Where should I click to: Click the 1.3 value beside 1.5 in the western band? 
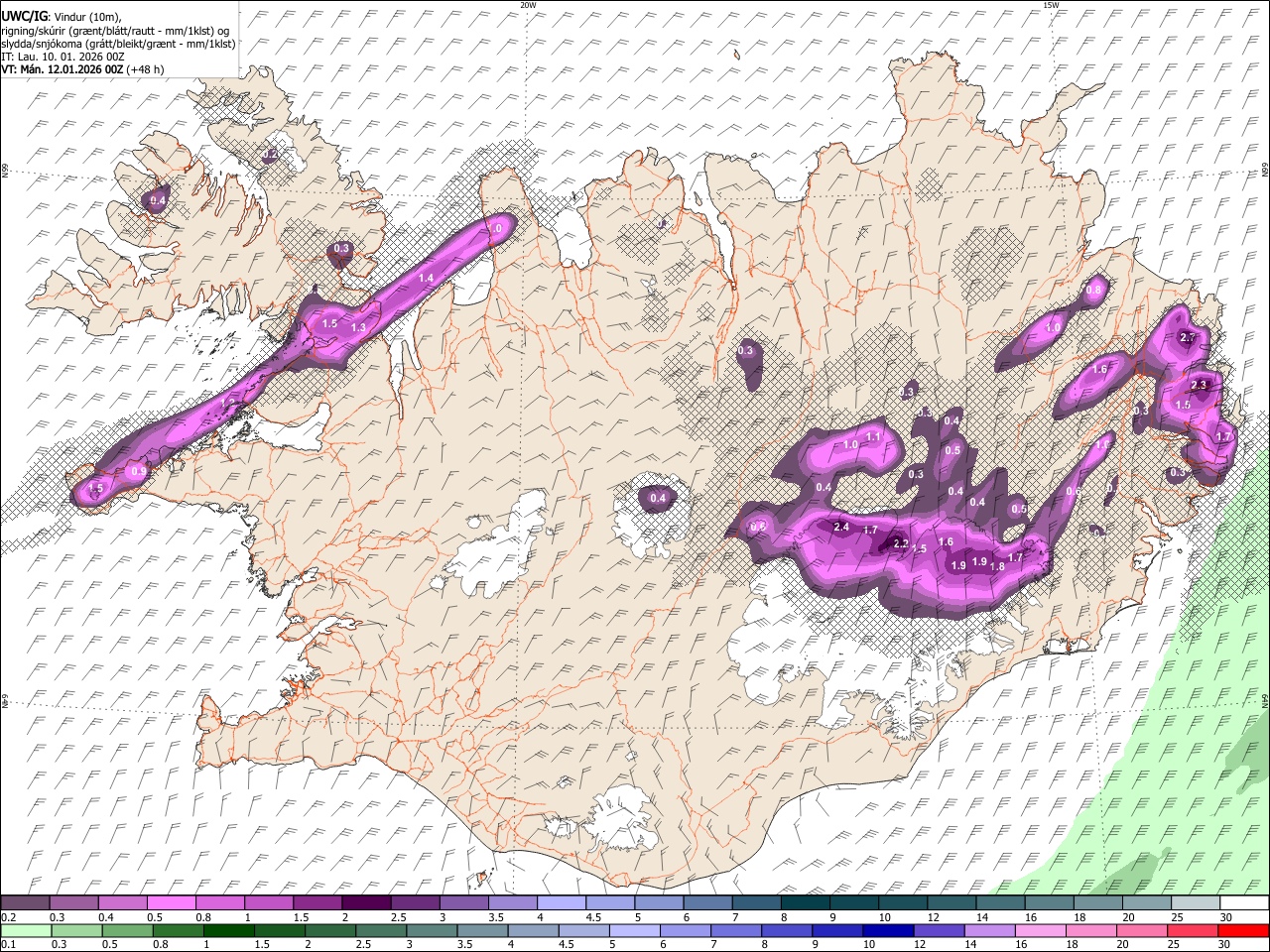point(358,327)
